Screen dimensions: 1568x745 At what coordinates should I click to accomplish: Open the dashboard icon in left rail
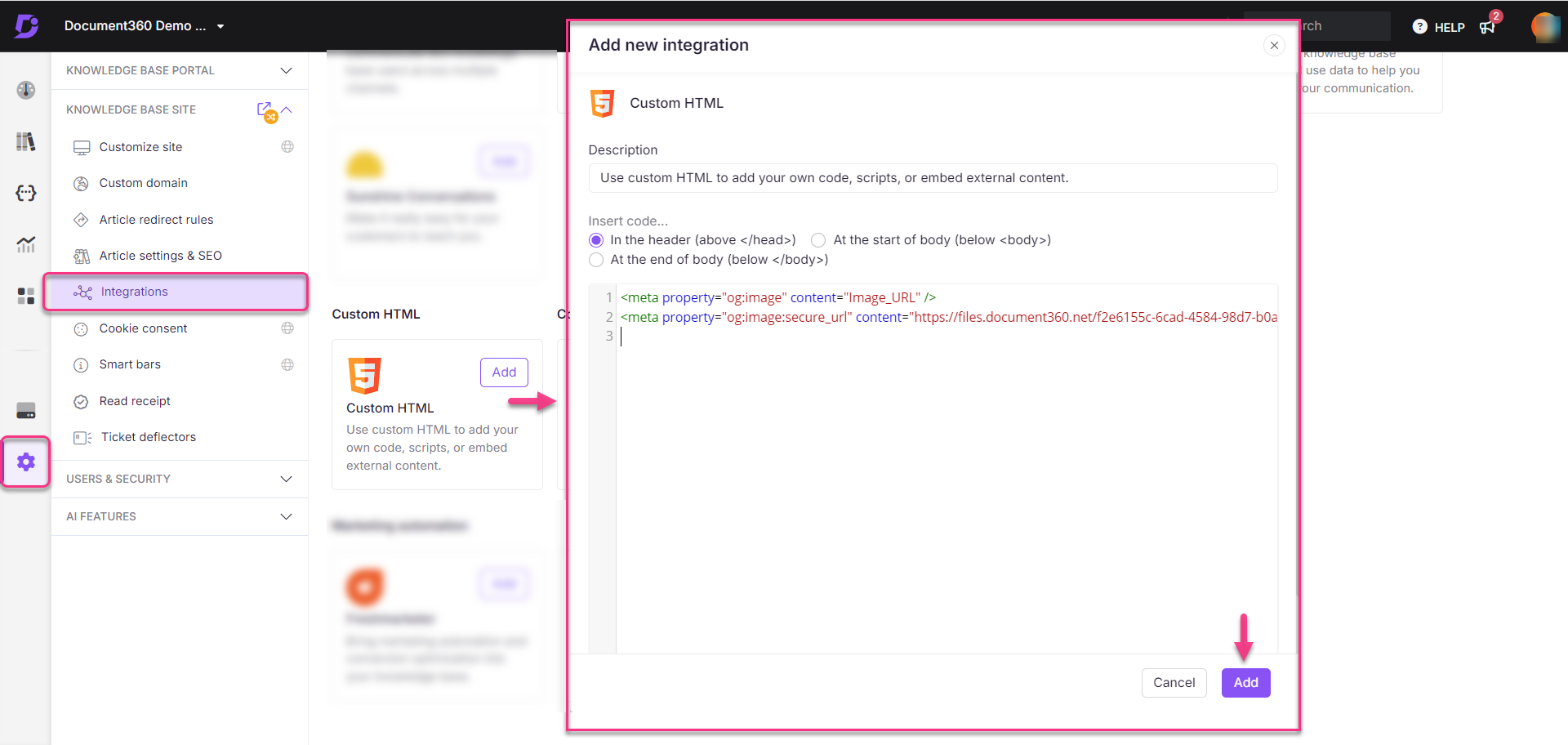point(26,90)
